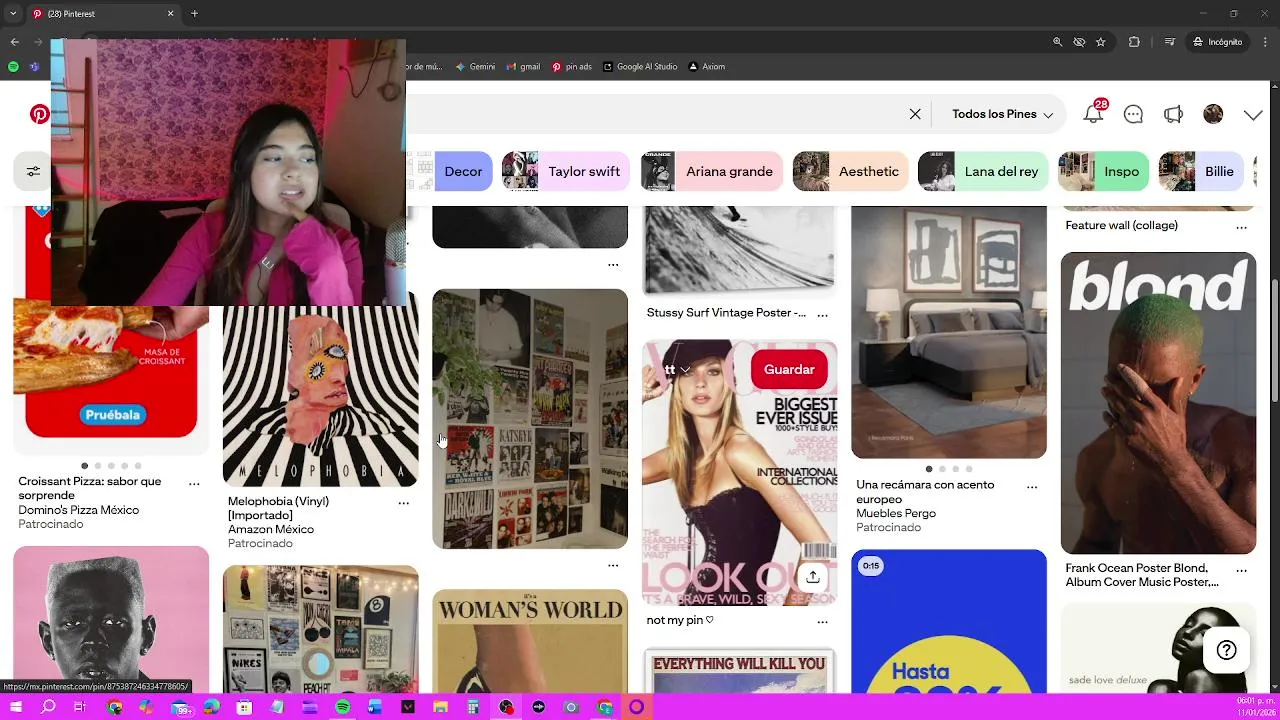Click the 'Feature wall (collage)' title text
The height and width of the screenshot is (720, 1280).
click(1122, 225)
